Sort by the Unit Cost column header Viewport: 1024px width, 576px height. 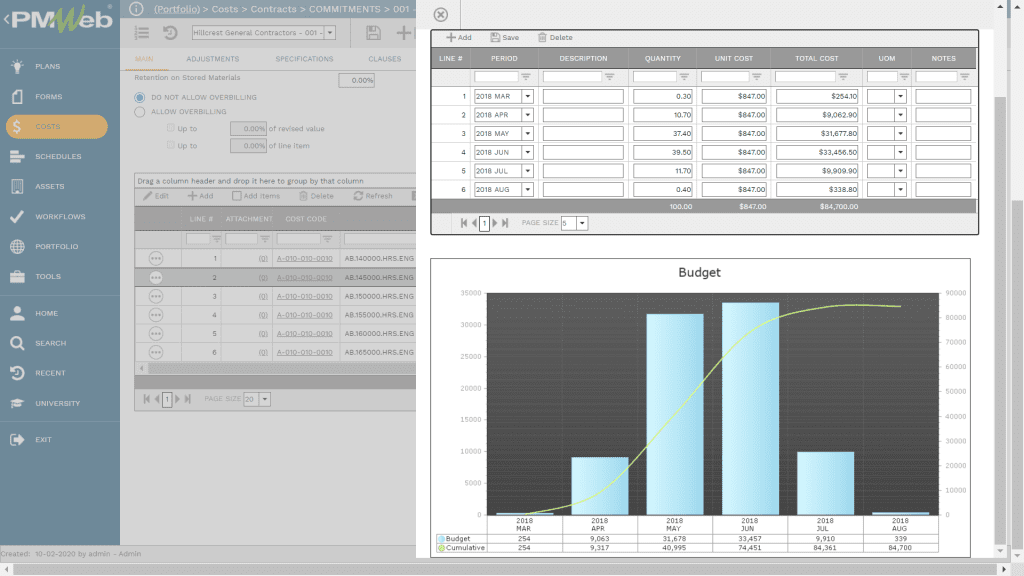coord(733,58)
